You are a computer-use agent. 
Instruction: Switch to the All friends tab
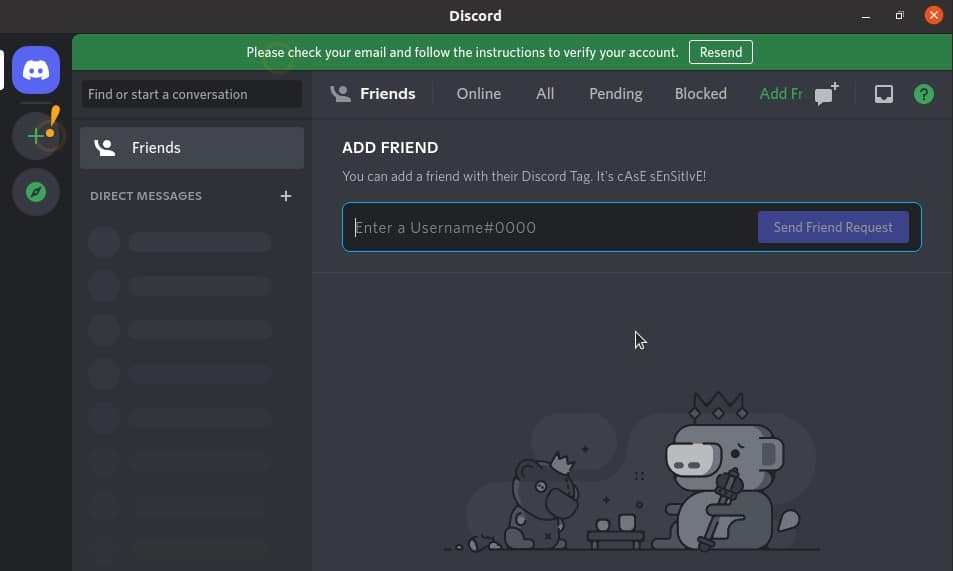coord(545,94)
